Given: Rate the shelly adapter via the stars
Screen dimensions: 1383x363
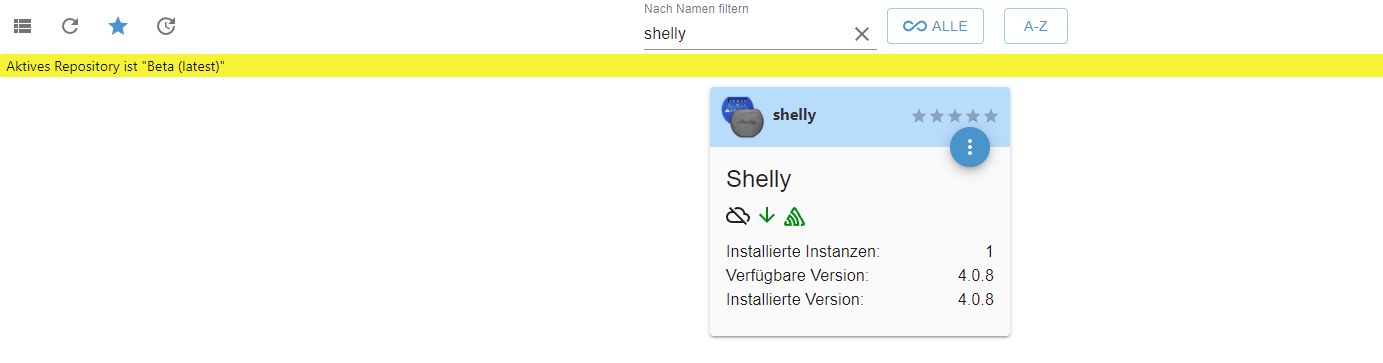Looking at the screenshot, I should point(955,116).
